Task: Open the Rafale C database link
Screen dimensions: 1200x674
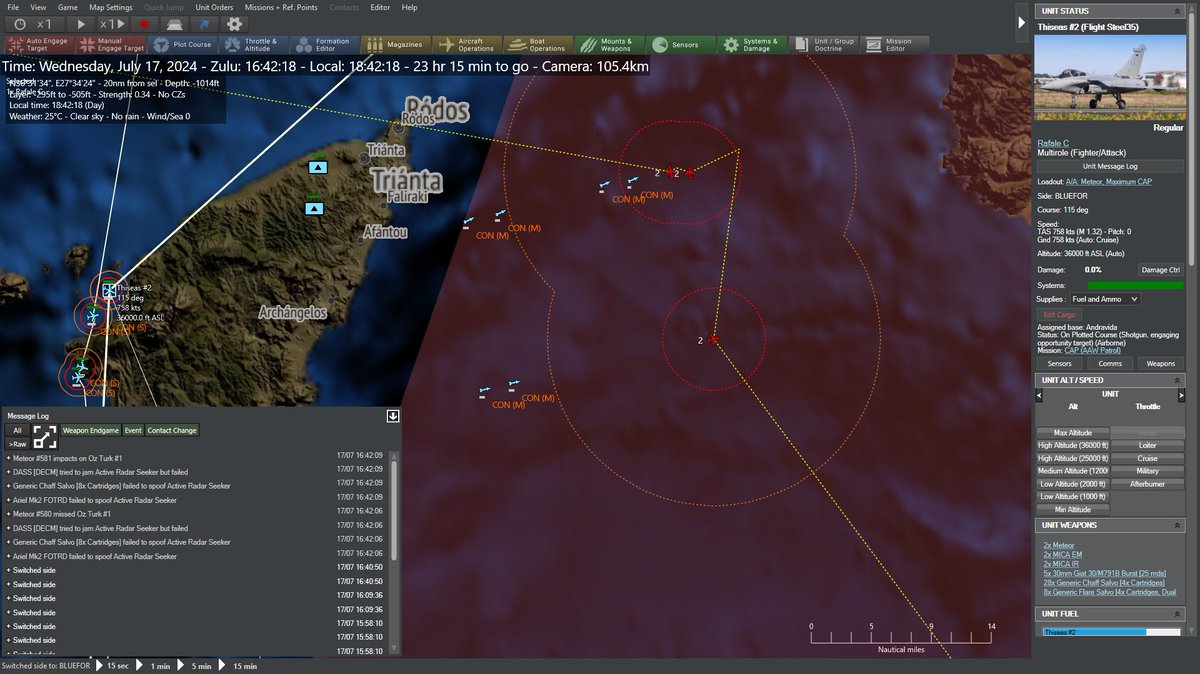Action: 1053,143
